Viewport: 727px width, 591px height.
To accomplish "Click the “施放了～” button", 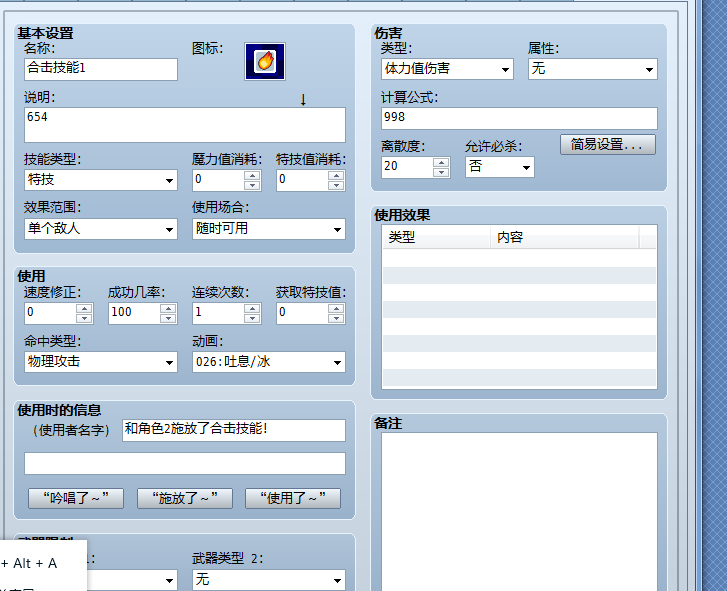I will [185, 498].
